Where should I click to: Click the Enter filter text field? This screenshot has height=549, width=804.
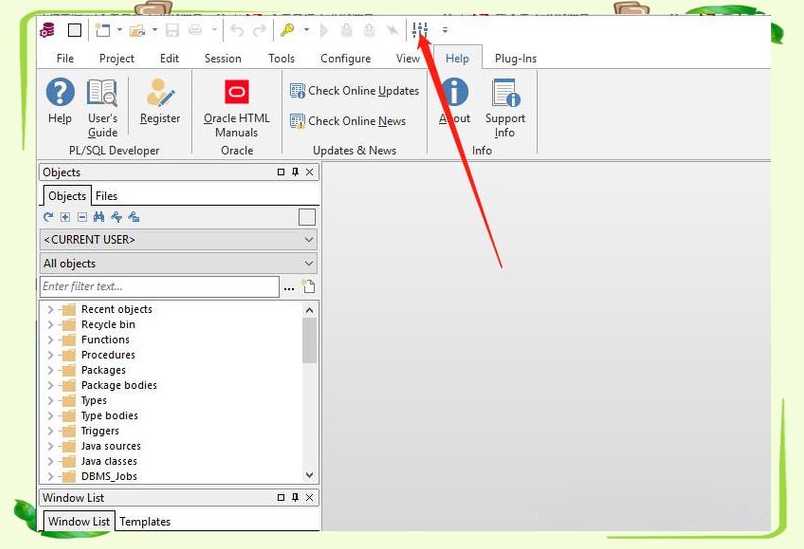pos(159,287)
